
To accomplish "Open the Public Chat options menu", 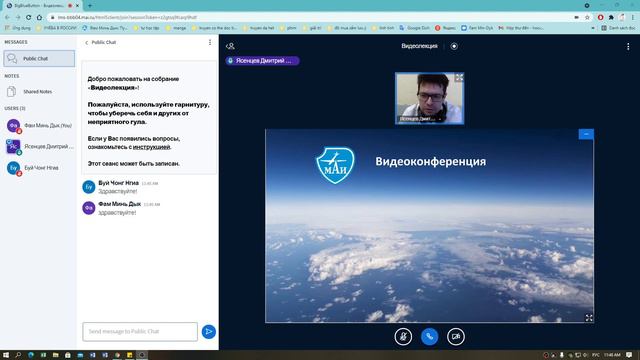I will pos(210,42).
